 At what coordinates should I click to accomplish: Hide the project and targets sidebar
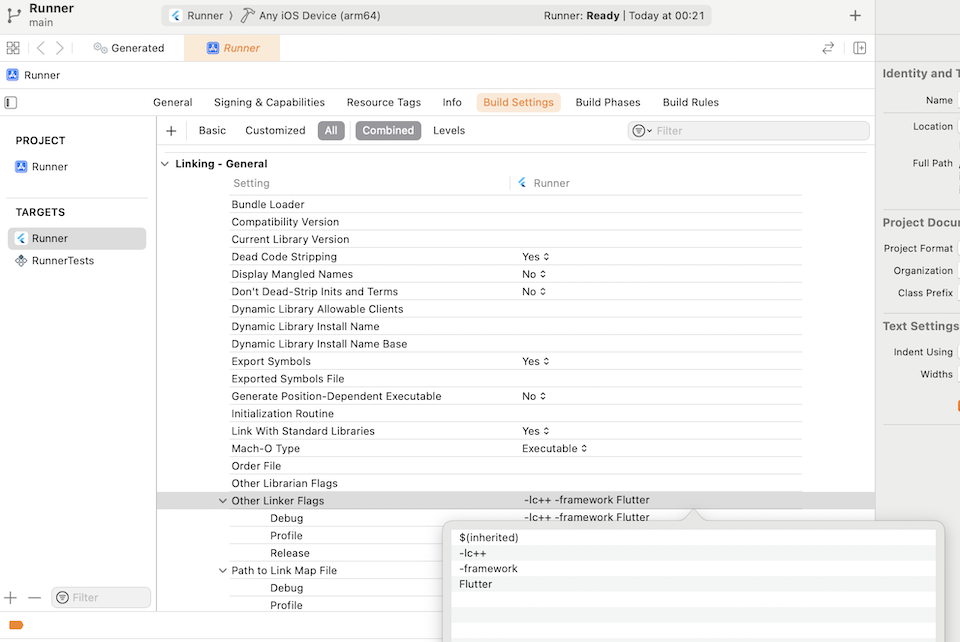coord(11,102)
